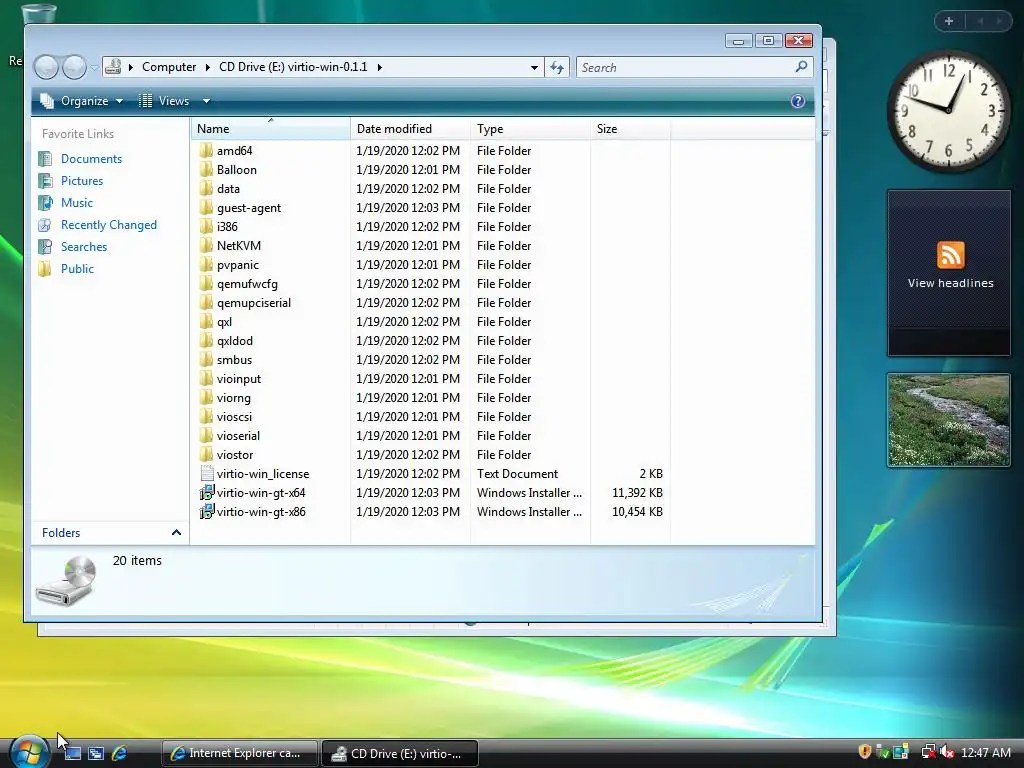Select the NetKVM folder icon
This screenshot has width=1024, height=768.
[x=206, y=246]
